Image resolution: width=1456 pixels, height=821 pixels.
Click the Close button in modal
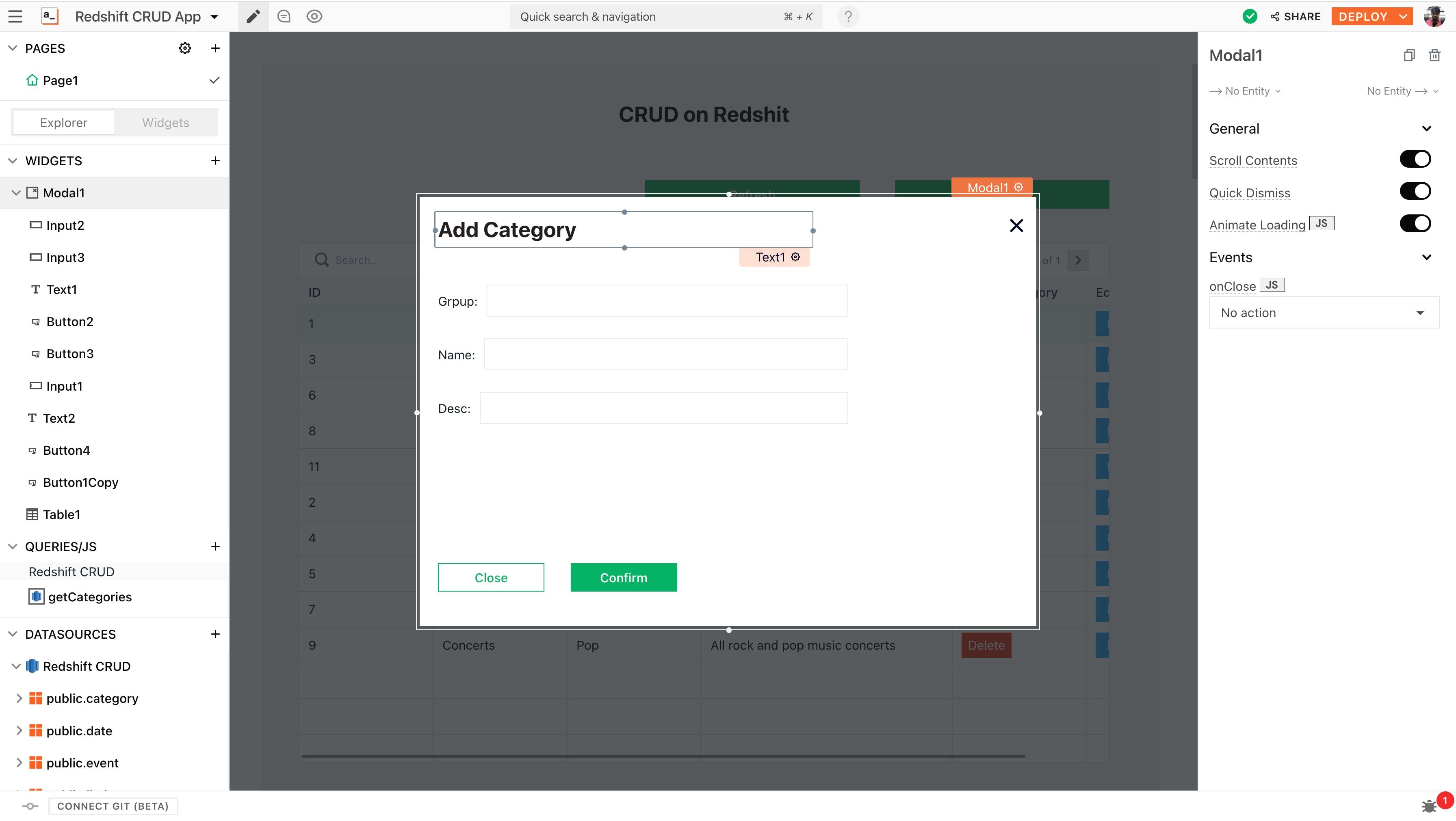point(491,577)
